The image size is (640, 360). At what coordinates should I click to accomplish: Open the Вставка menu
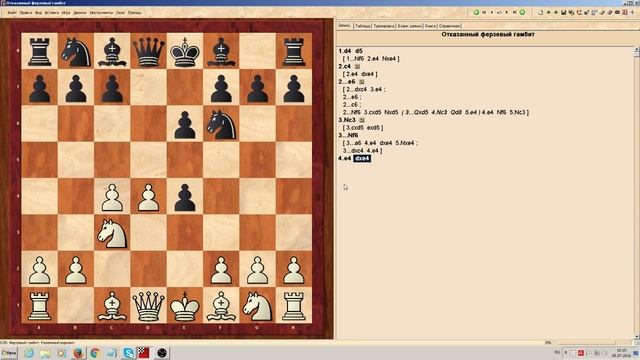[x=52, y=13]
